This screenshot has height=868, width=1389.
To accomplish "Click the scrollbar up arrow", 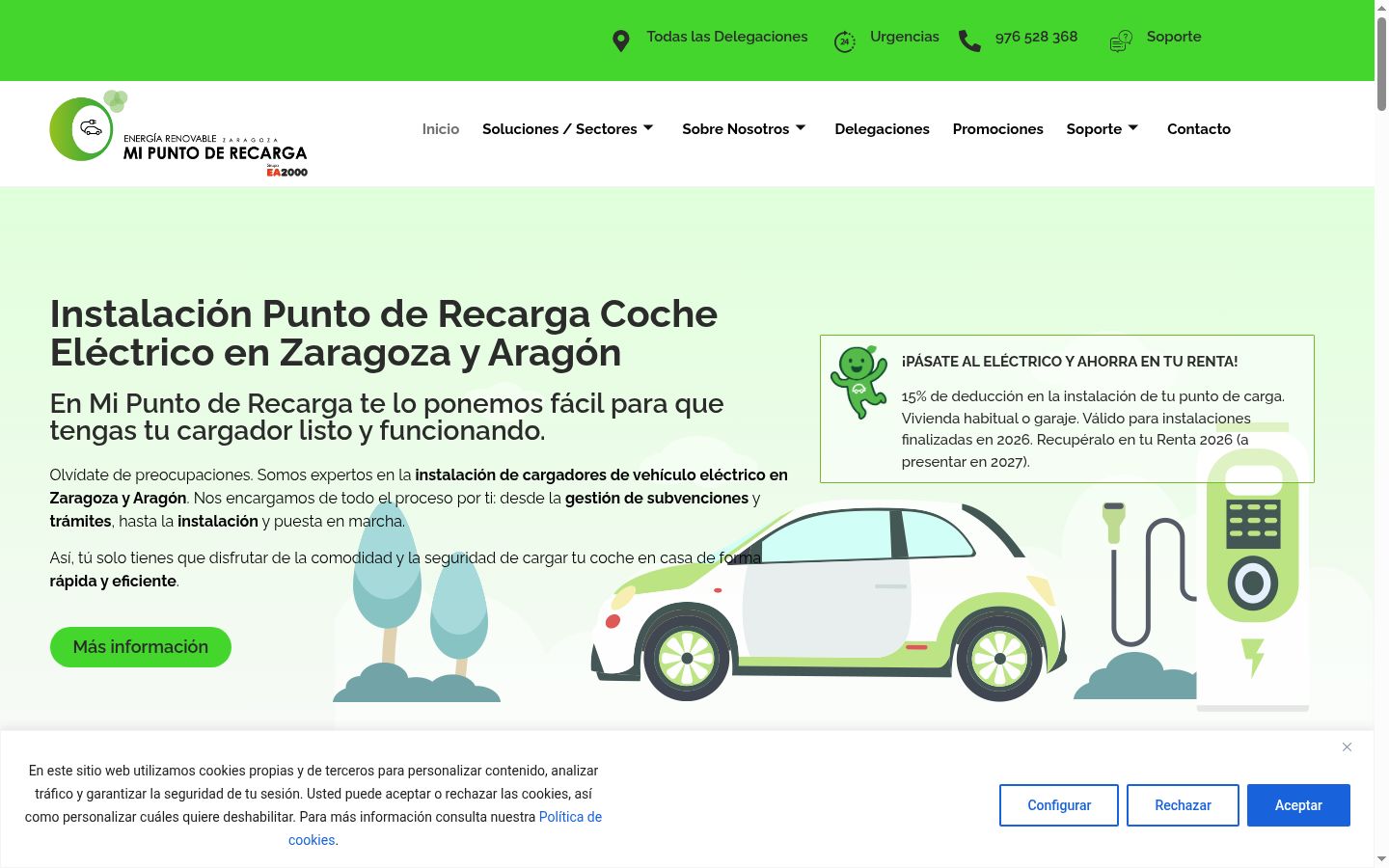I will (x=1381, y=8).
